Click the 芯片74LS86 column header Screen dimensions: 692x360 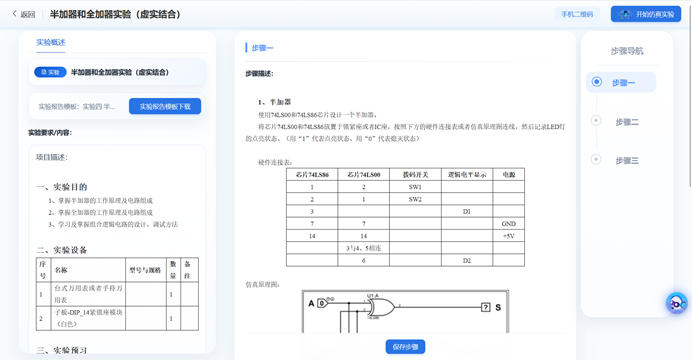[312, 175]
